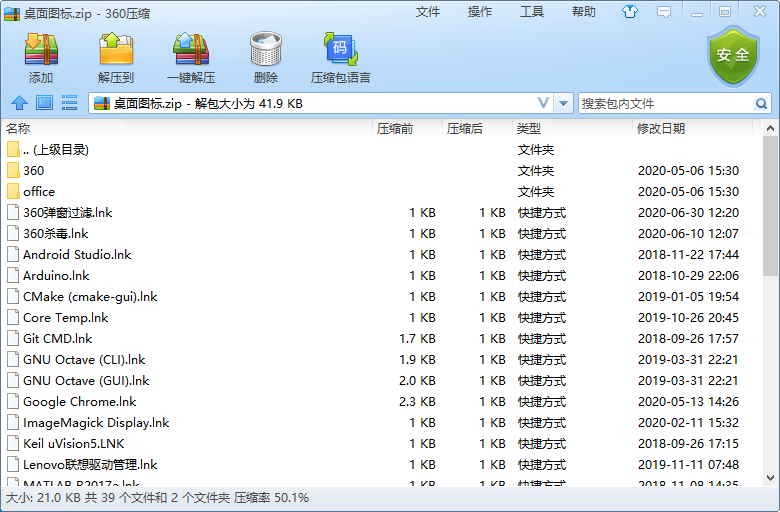Click the 360压缩 app icon in title bar
The image size is (780, 512).
point(12,13)
